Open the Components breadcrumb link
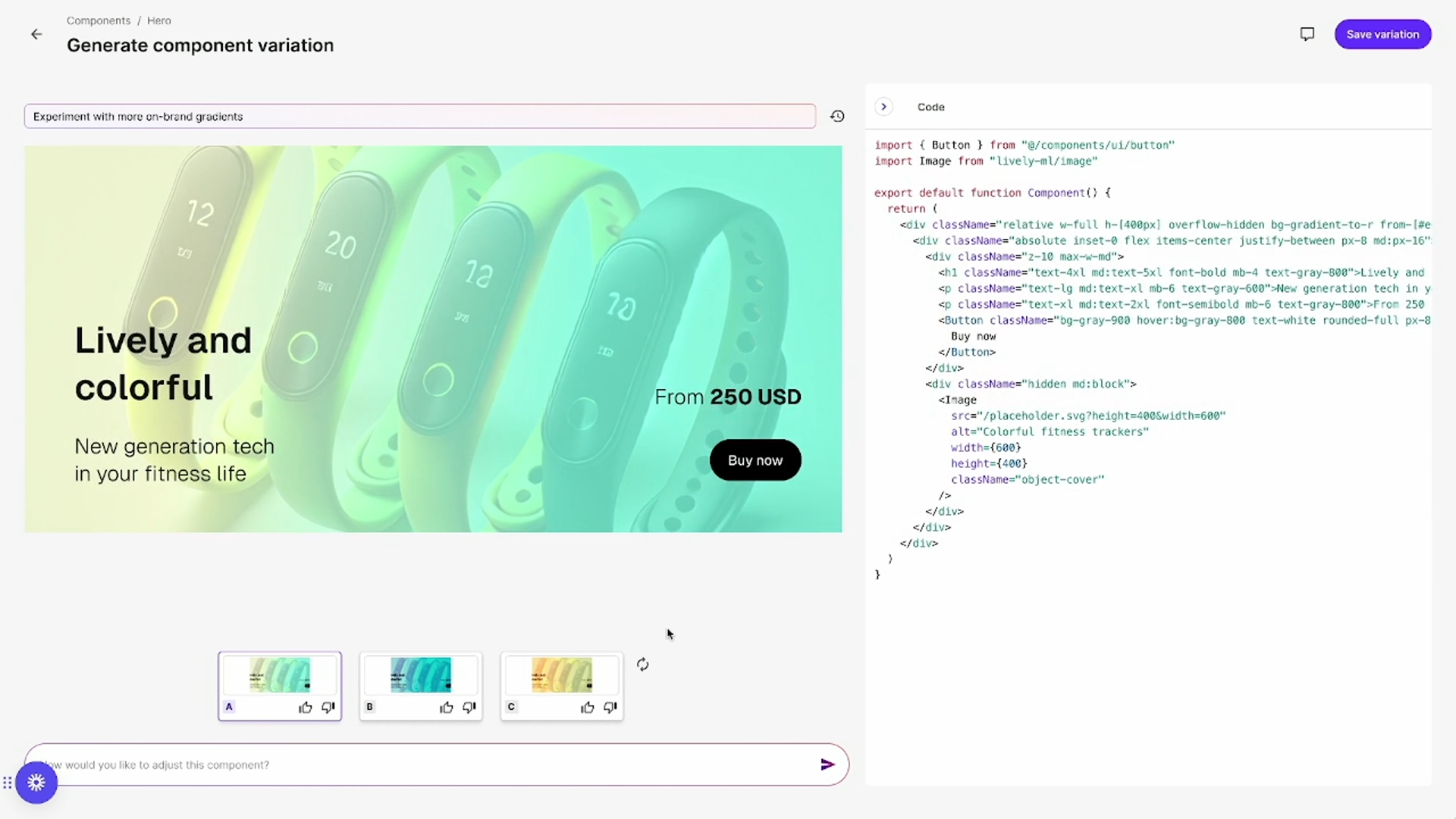This screenshot has width=1456, height=819. (x=98, y=20)
